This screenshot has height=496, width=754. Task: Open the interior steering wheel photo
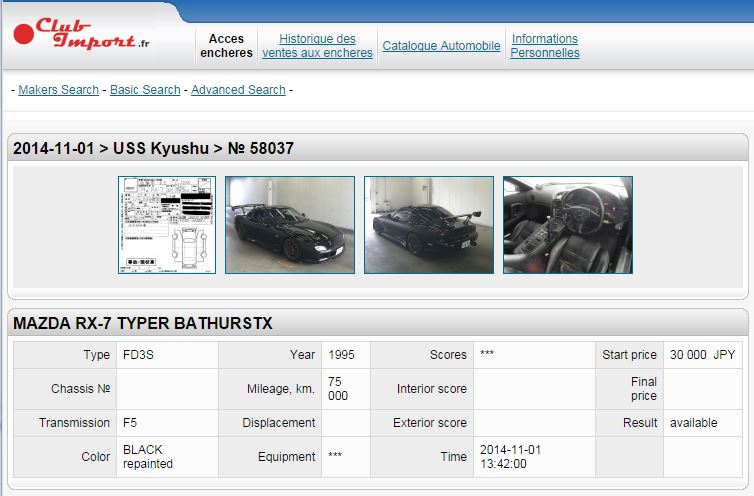(x=567, y=225)
